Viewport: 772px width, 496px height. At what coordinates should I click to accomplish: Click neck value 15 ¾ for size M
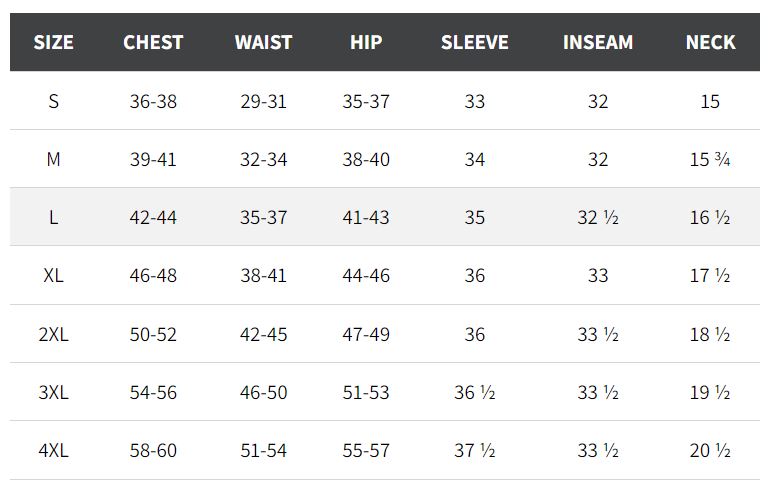point(710,160)
